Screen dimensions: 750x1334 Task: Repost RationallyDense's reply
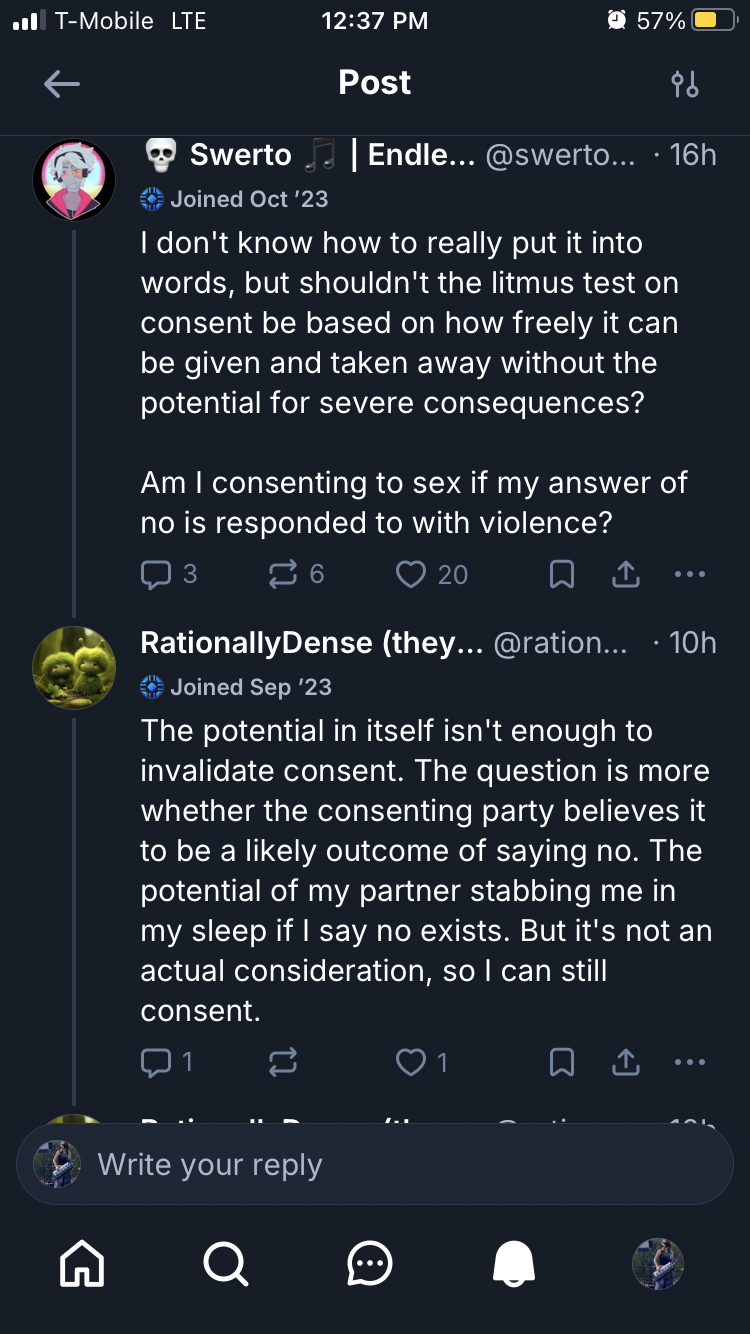coord(283,1062)
